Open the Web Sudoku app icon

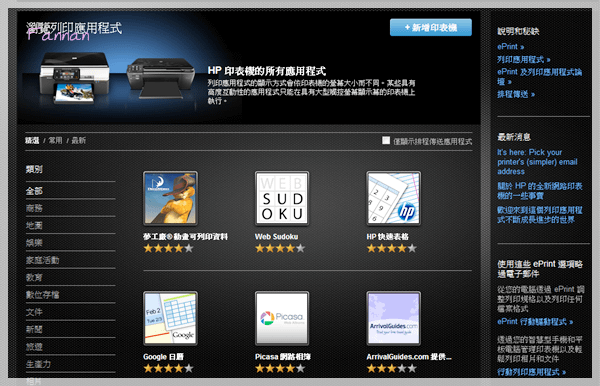(282, 198)
